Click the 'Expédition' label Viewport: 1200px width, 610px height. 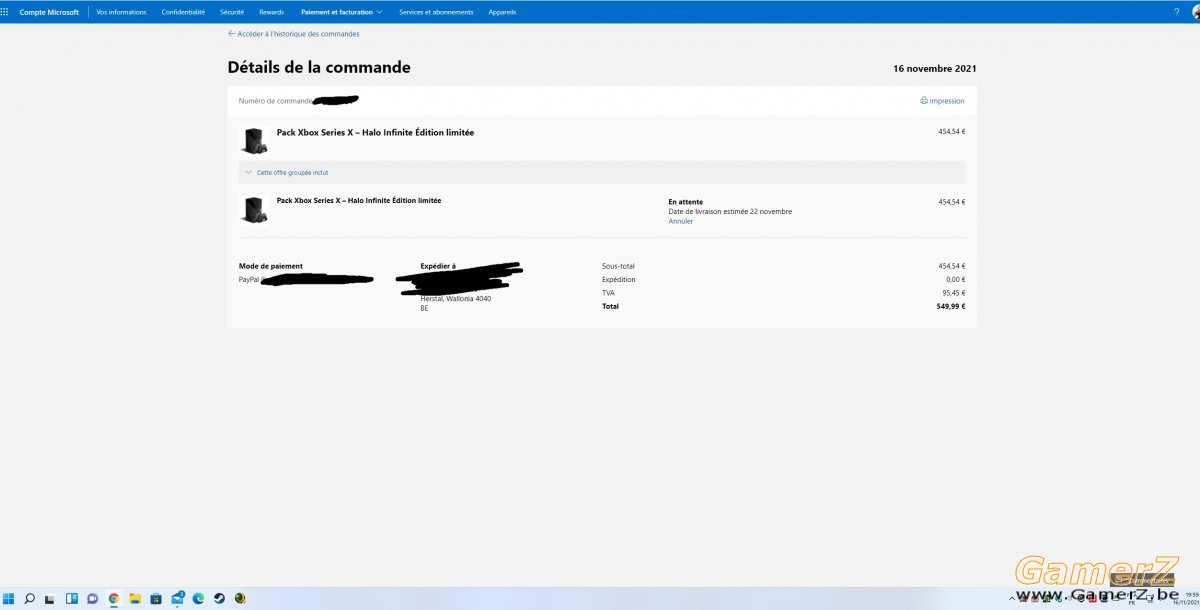point(618,280)
